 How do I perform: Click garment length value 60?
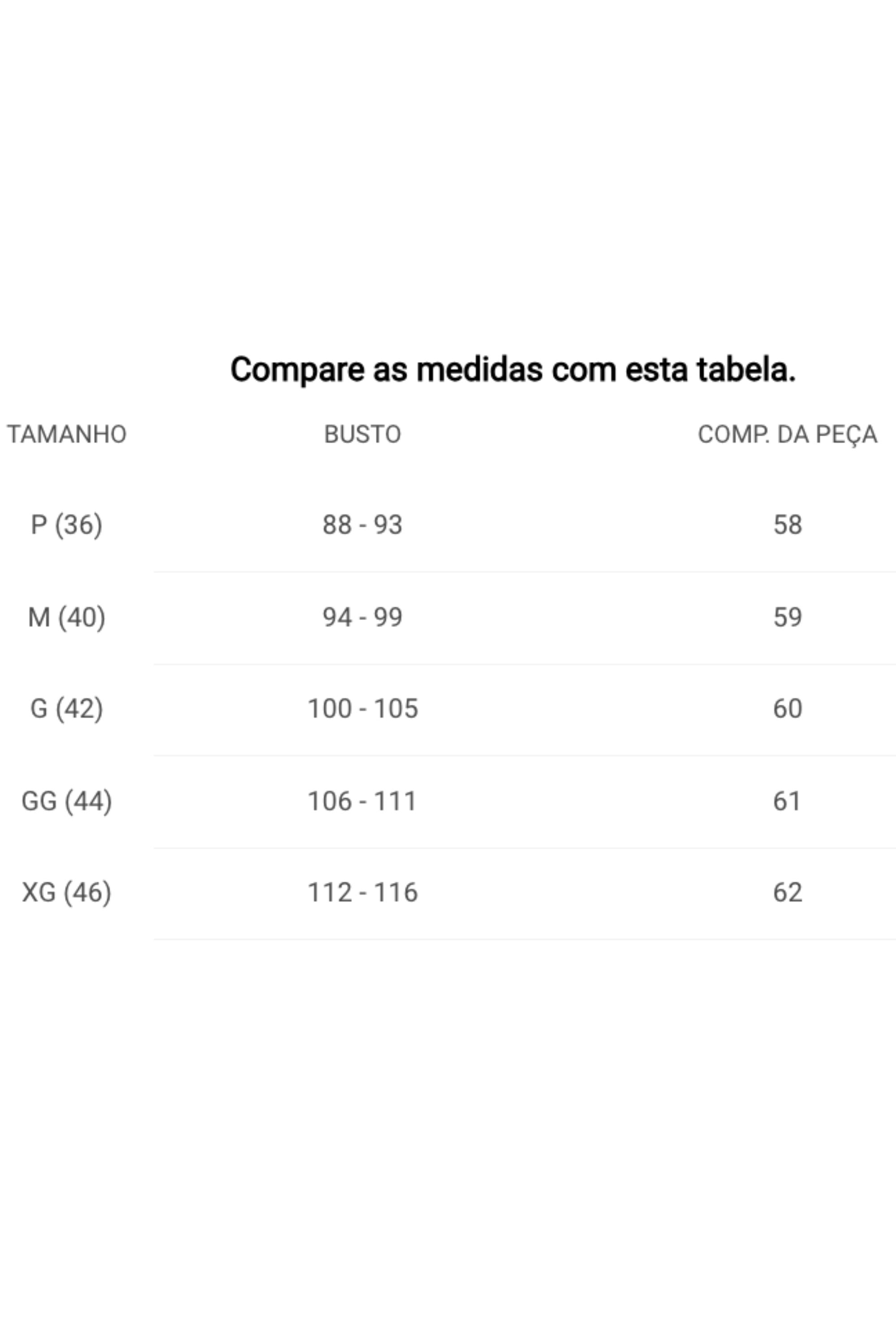pyautogui.click(x=788, y=709)
